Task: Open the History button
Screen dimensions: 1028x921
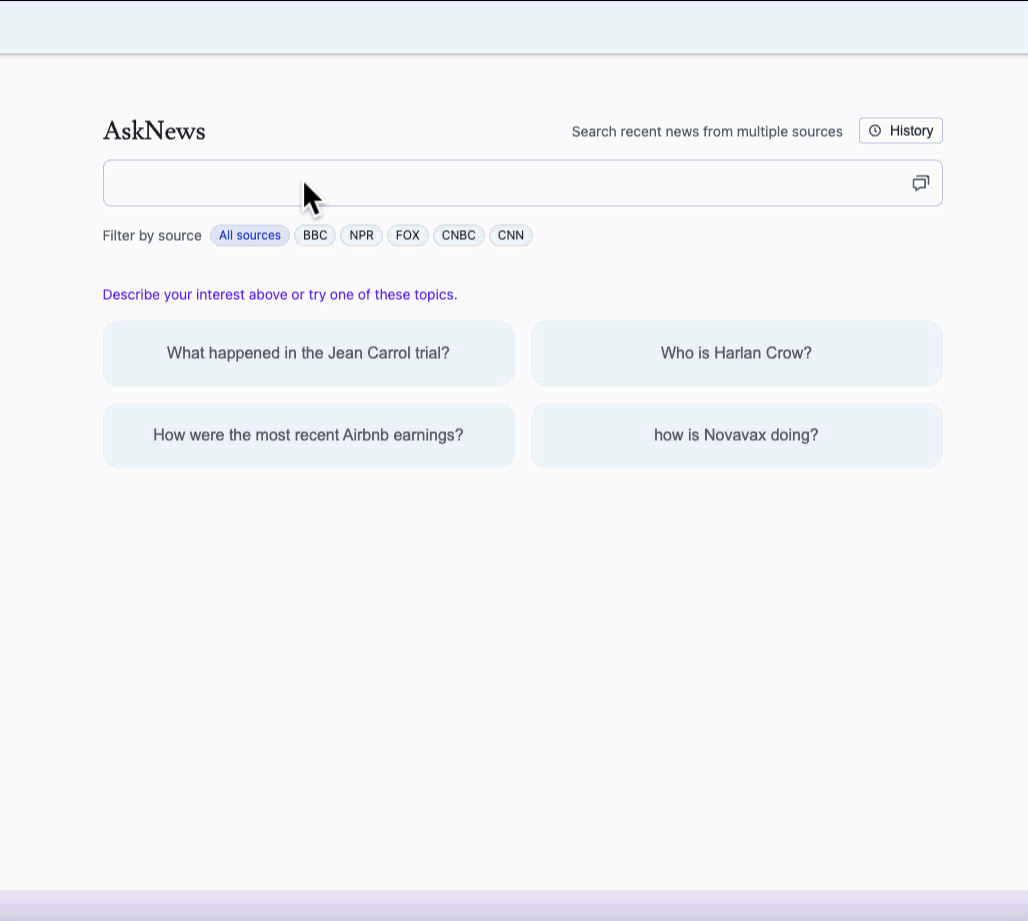Action: tap(900, 131)
